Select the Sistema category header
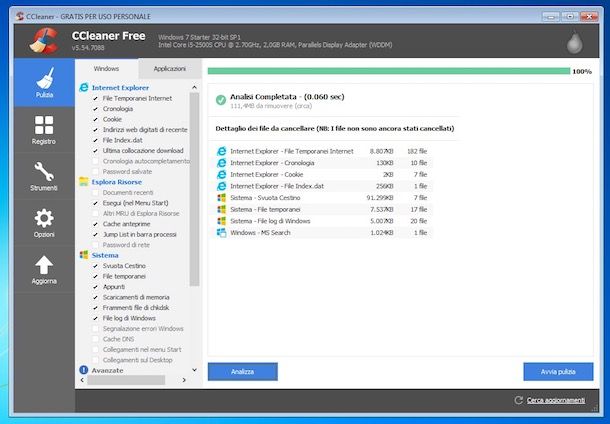Image resolution: width=610 pixels, height=424 pixels. (x=105, y=255)
